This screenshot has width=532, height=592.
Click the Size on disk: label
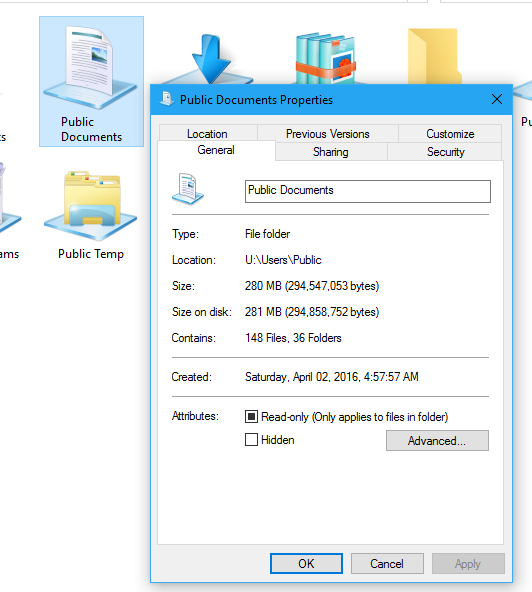pyautogui.click(x=202, y=312)
